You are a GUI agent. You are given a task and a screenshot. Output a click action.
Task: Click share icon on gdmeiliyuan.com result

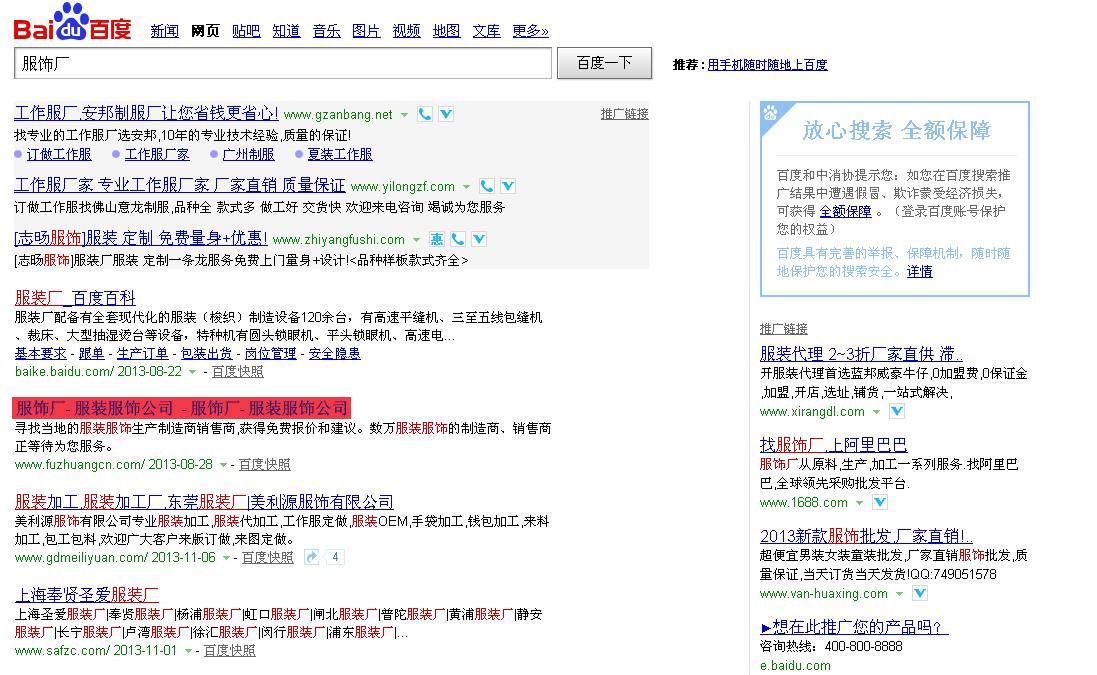(x=312, y=557)
